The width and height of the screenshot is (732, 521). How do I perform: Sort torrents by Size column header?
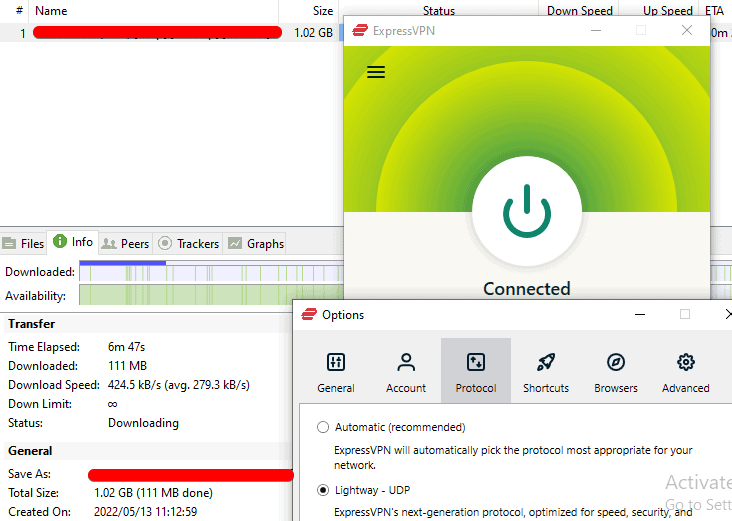click(x=309, y=11)
